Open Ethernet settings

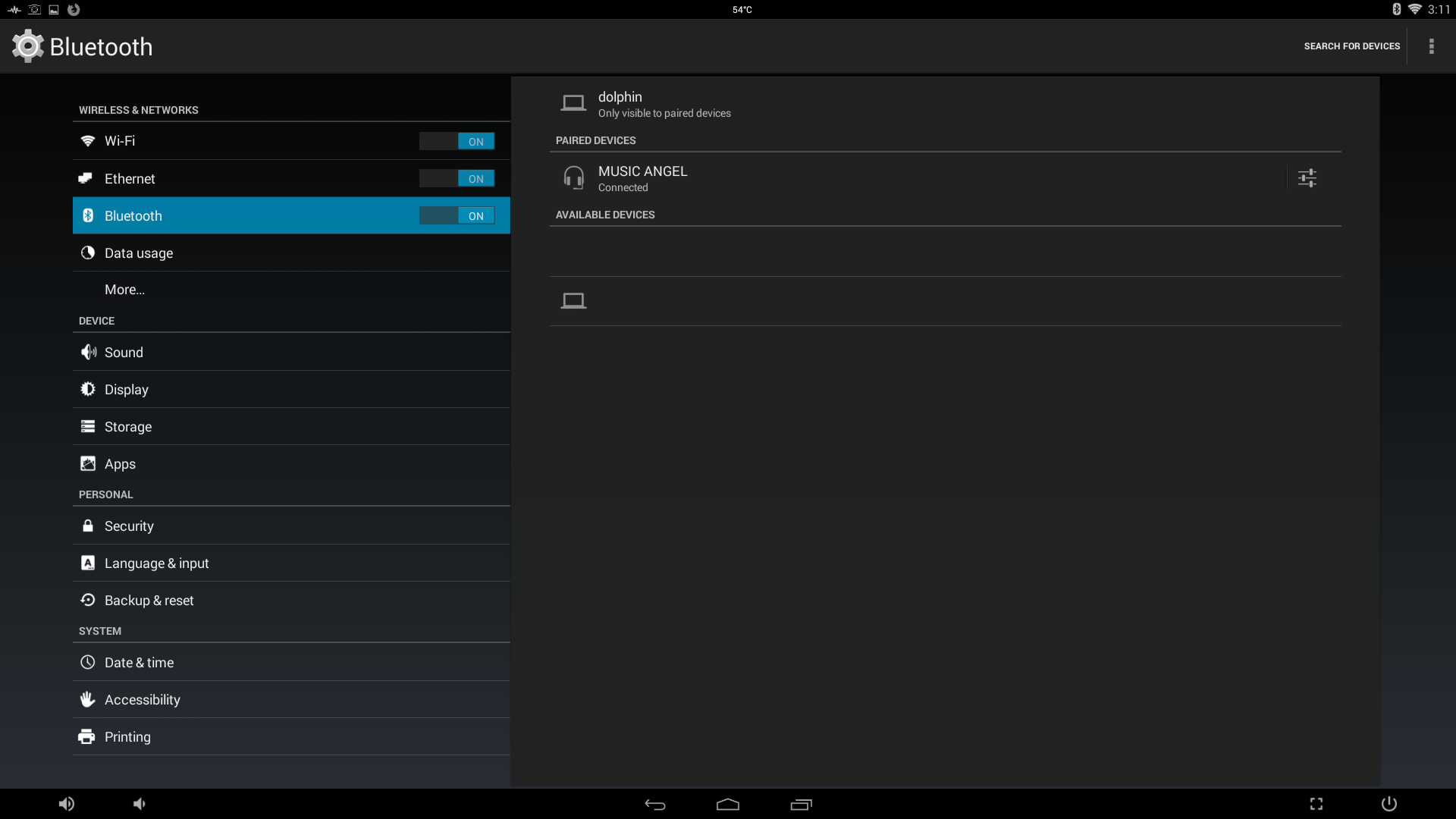(x=291, y=178)
